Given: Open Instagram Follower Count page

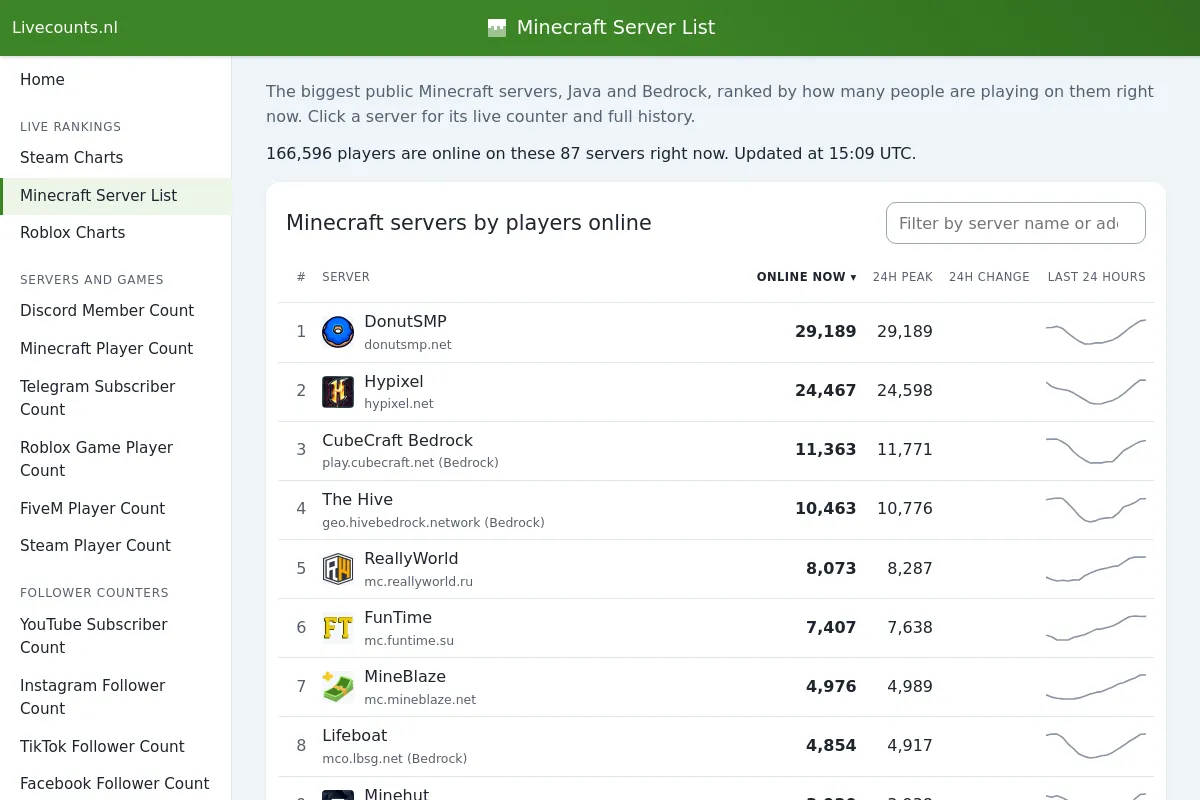Looking at the screenshot, I should click(x=116, y=697).
